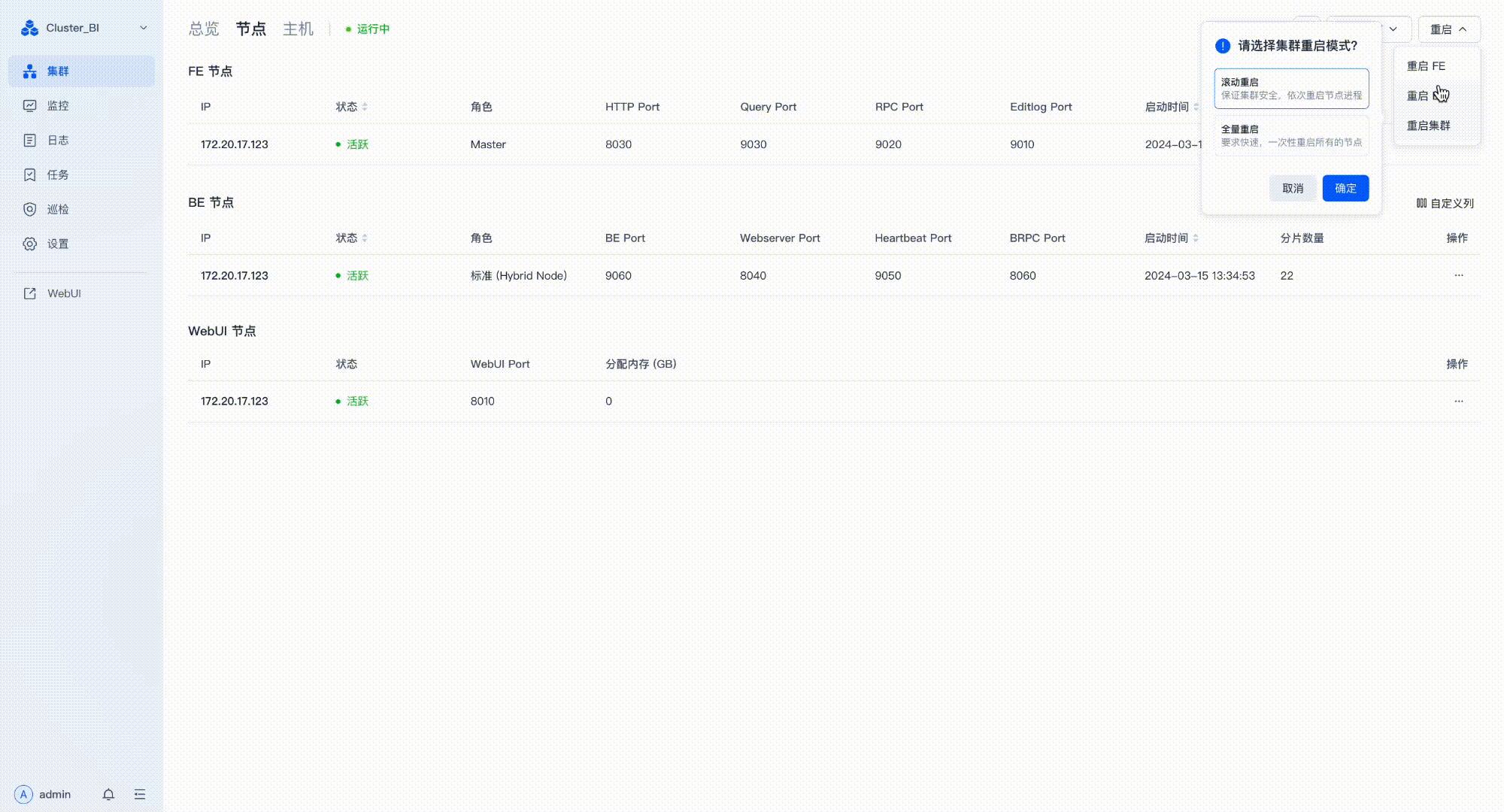Open the 设置 settings page
1504x812 pixels.
tap(81, 244)
